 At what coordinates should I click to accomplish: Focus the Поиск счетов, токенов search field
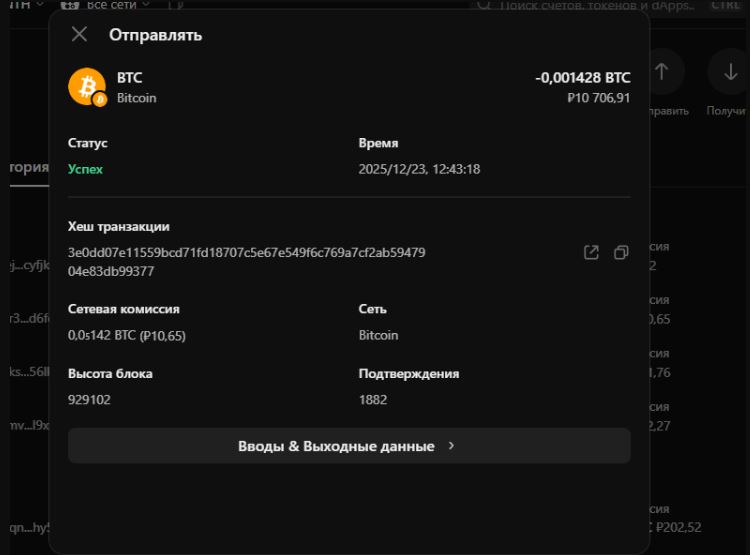pos(590,6)
